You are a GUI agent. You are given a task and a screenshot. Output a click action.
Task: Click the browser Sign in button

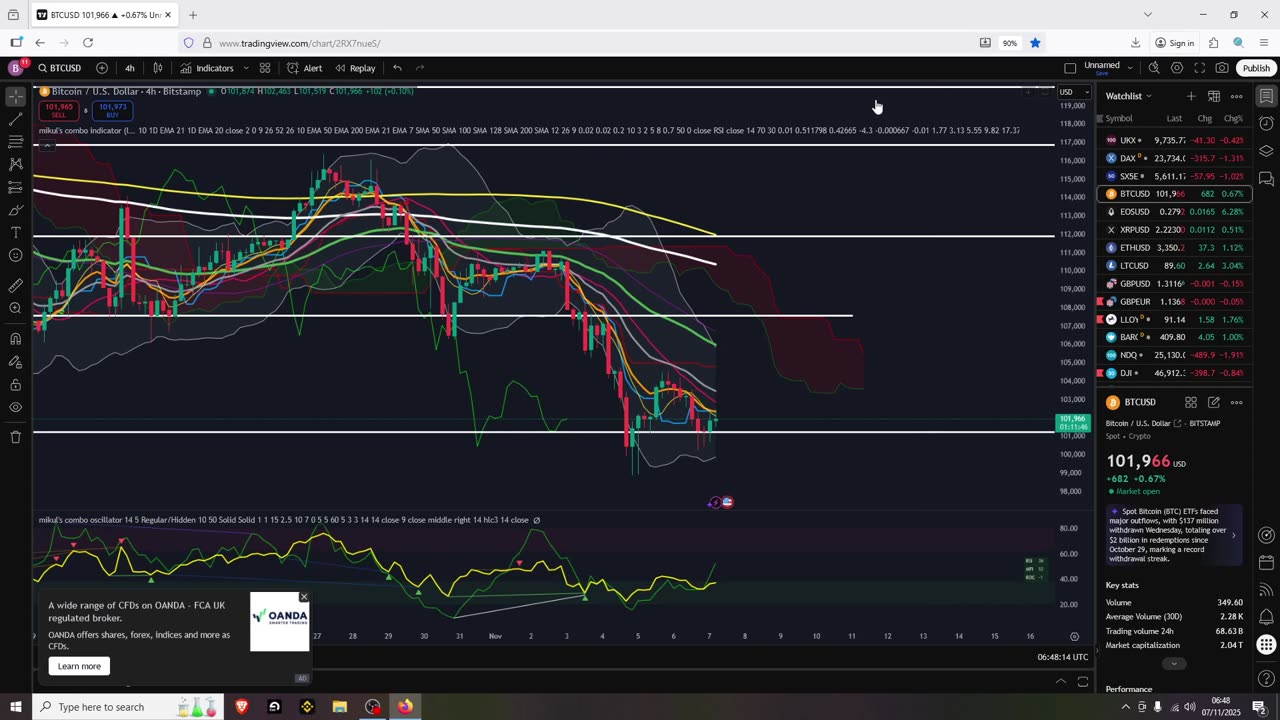(1174, 43)
